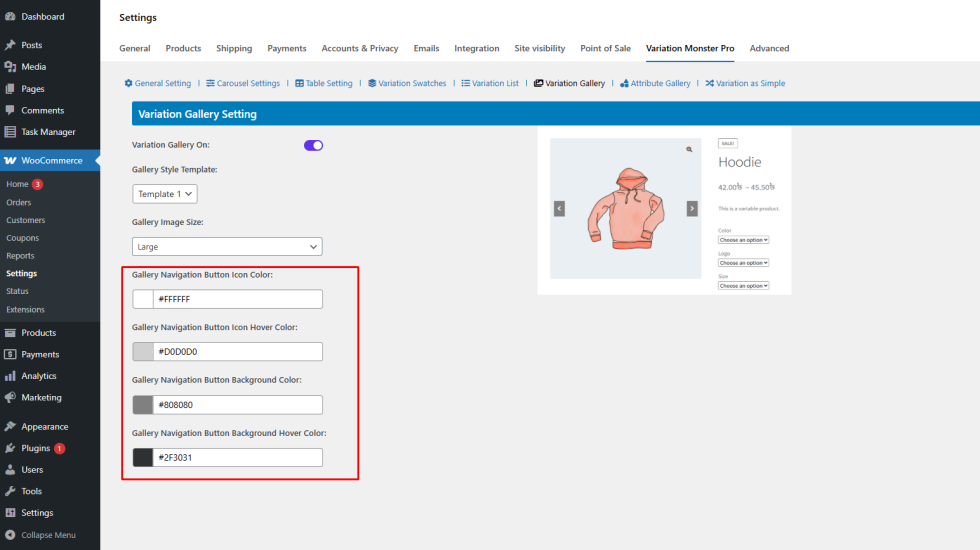980x550 pixels.
Task: Open the Color option dropdown in preview
Action: coord(743,240)
